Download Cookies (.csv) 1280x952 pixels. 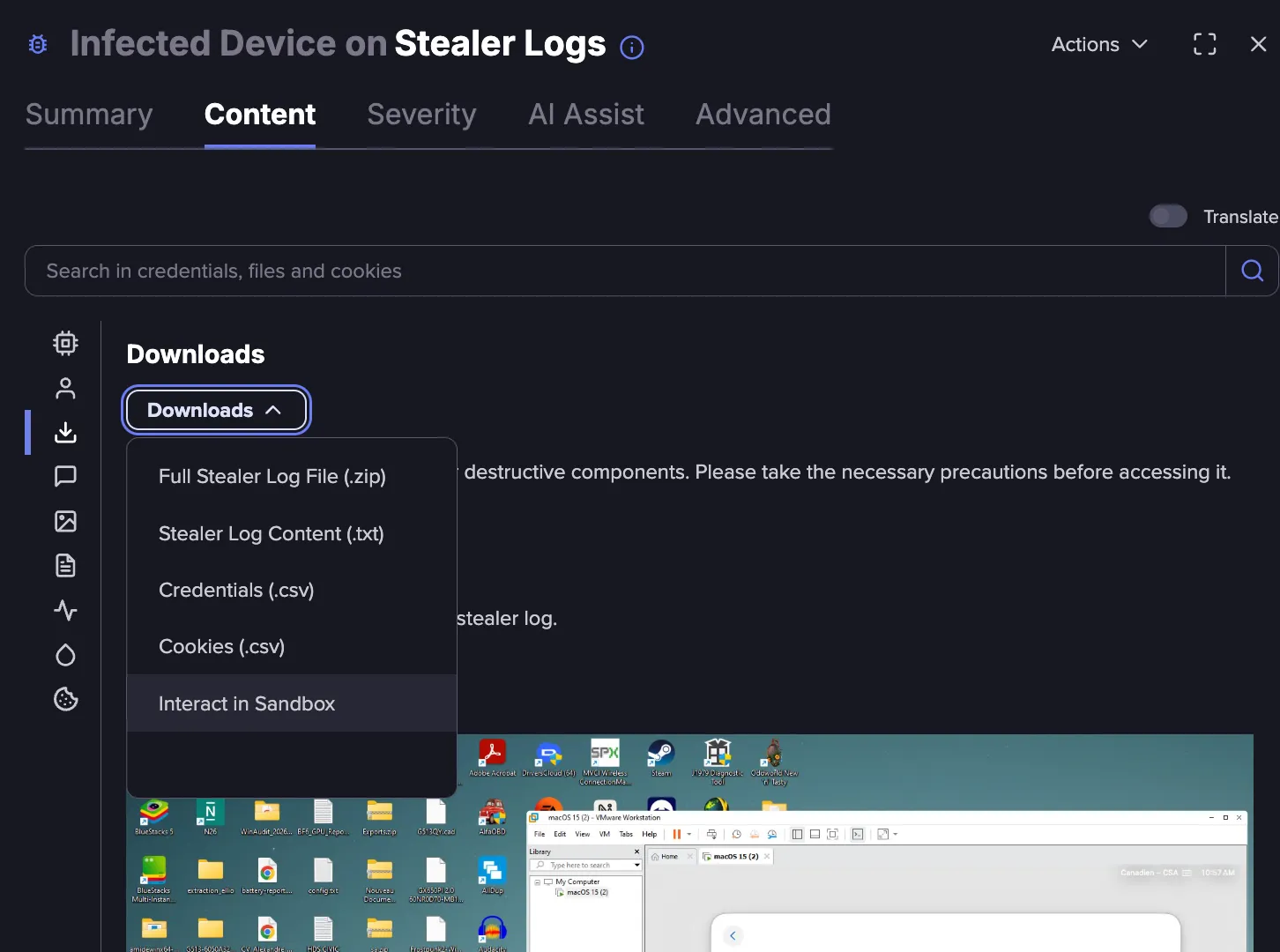(292, 646)
